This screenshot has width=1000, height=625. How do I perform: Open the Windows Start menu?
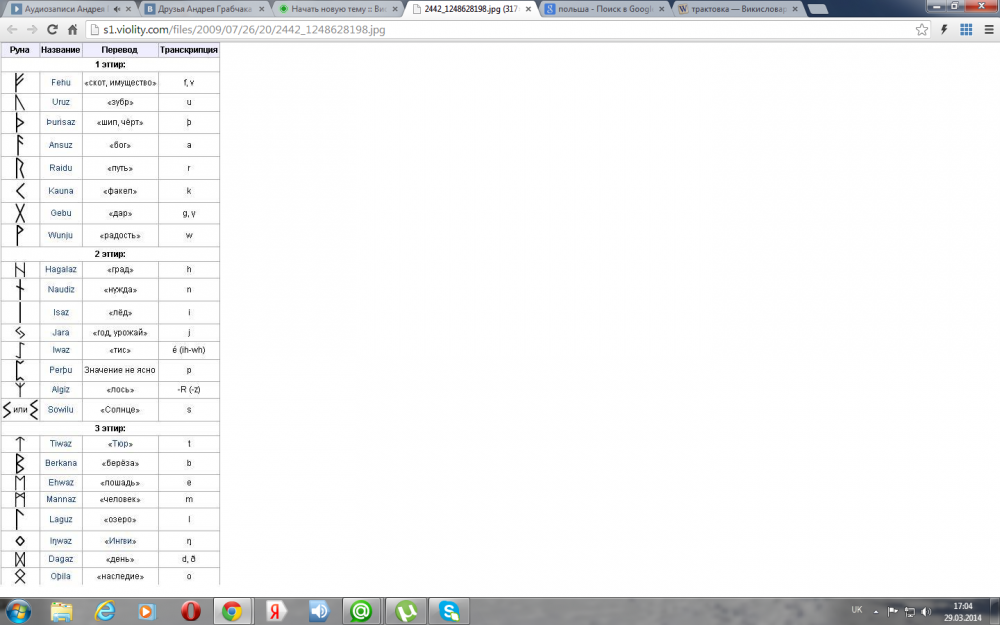[18, 611]
